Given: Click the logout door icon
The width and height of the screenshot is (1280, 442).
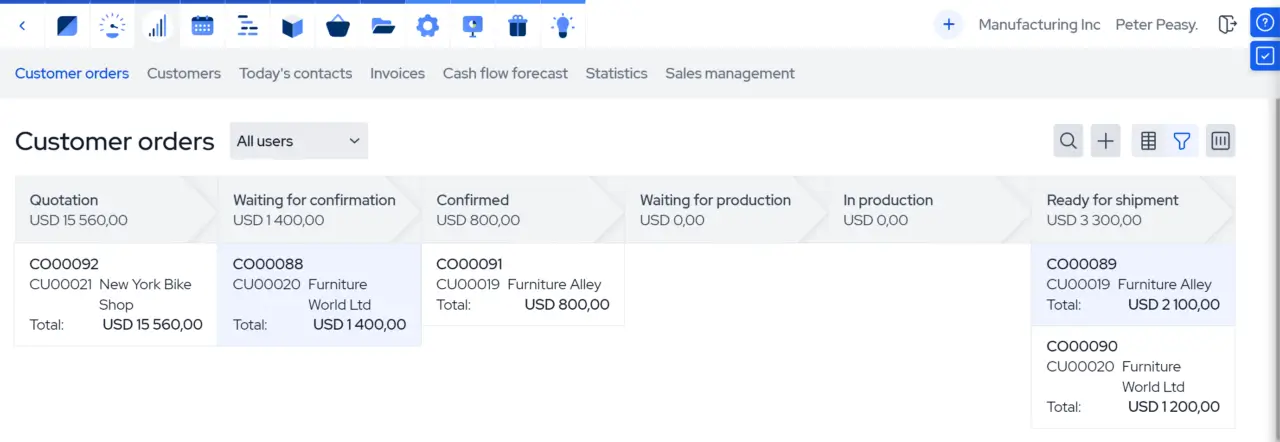Looking at the screenshot, I should coord(1228,25).
